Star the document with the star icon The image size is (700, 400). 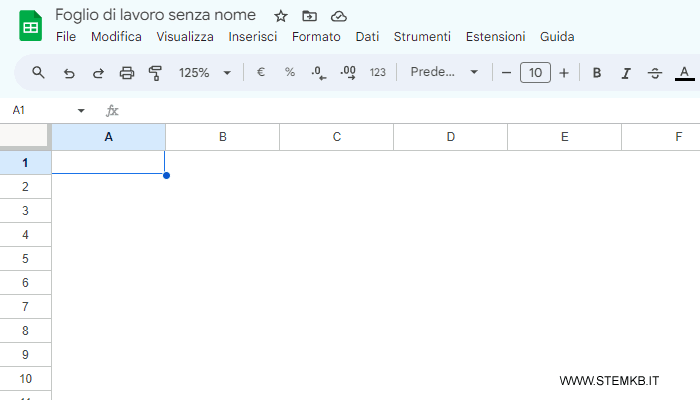[281, 16]
